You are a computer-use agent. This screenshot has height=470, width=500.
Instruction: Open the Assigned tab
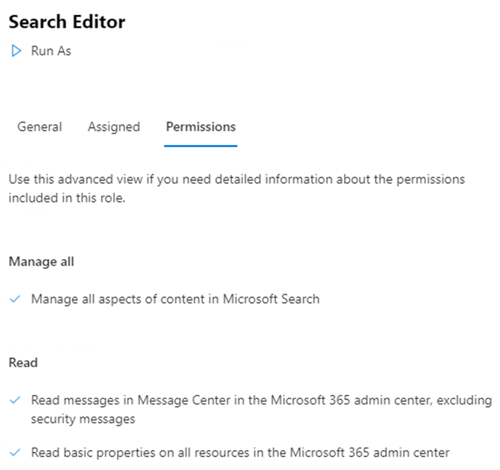point(114,127)
